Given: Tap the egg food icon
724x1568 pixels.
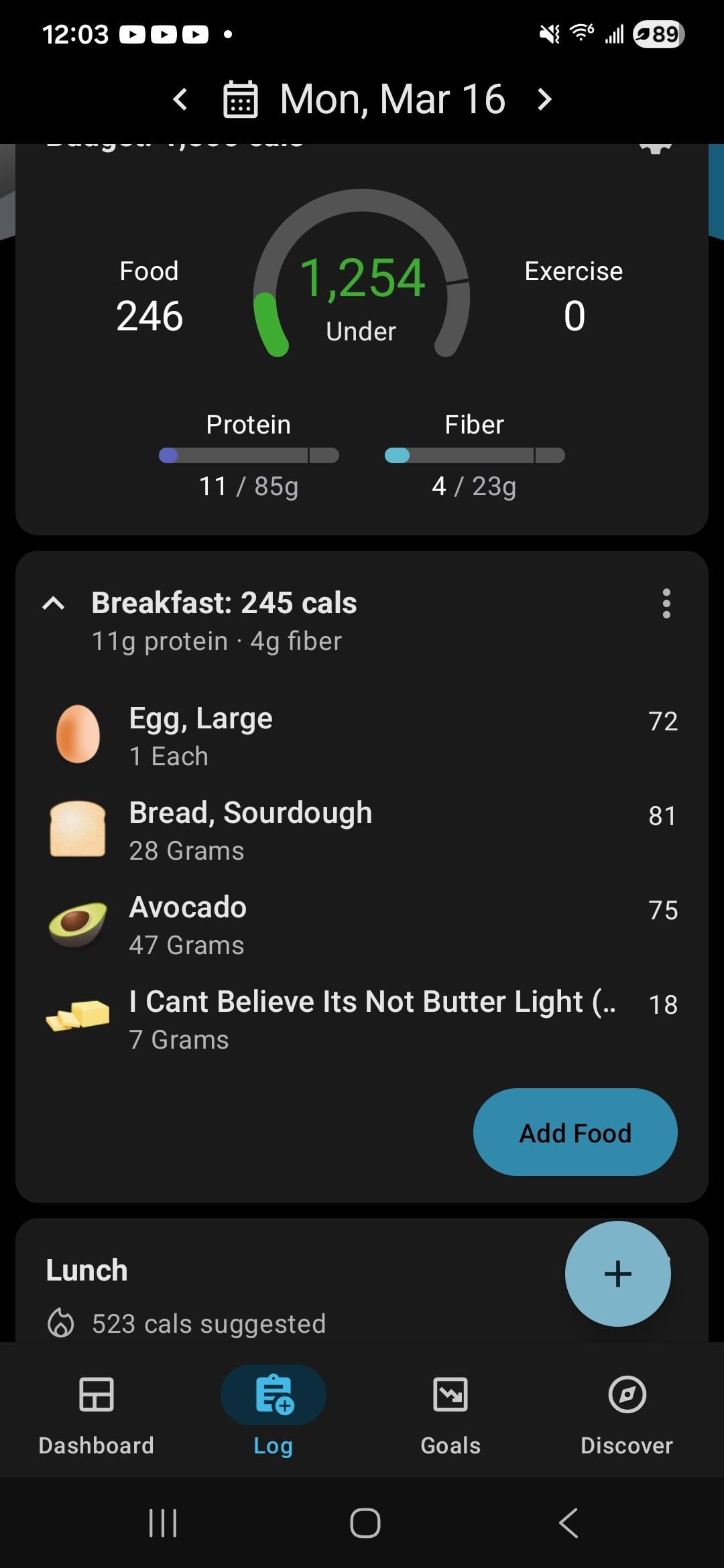Looking at the screenshot, I should (78, 734).
